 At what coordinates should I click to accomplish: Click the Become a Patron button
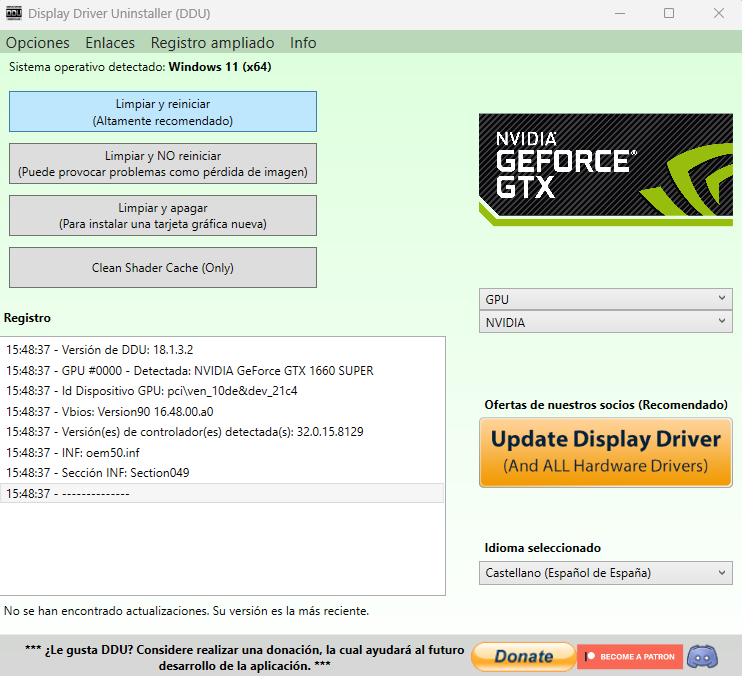point(630,657)
